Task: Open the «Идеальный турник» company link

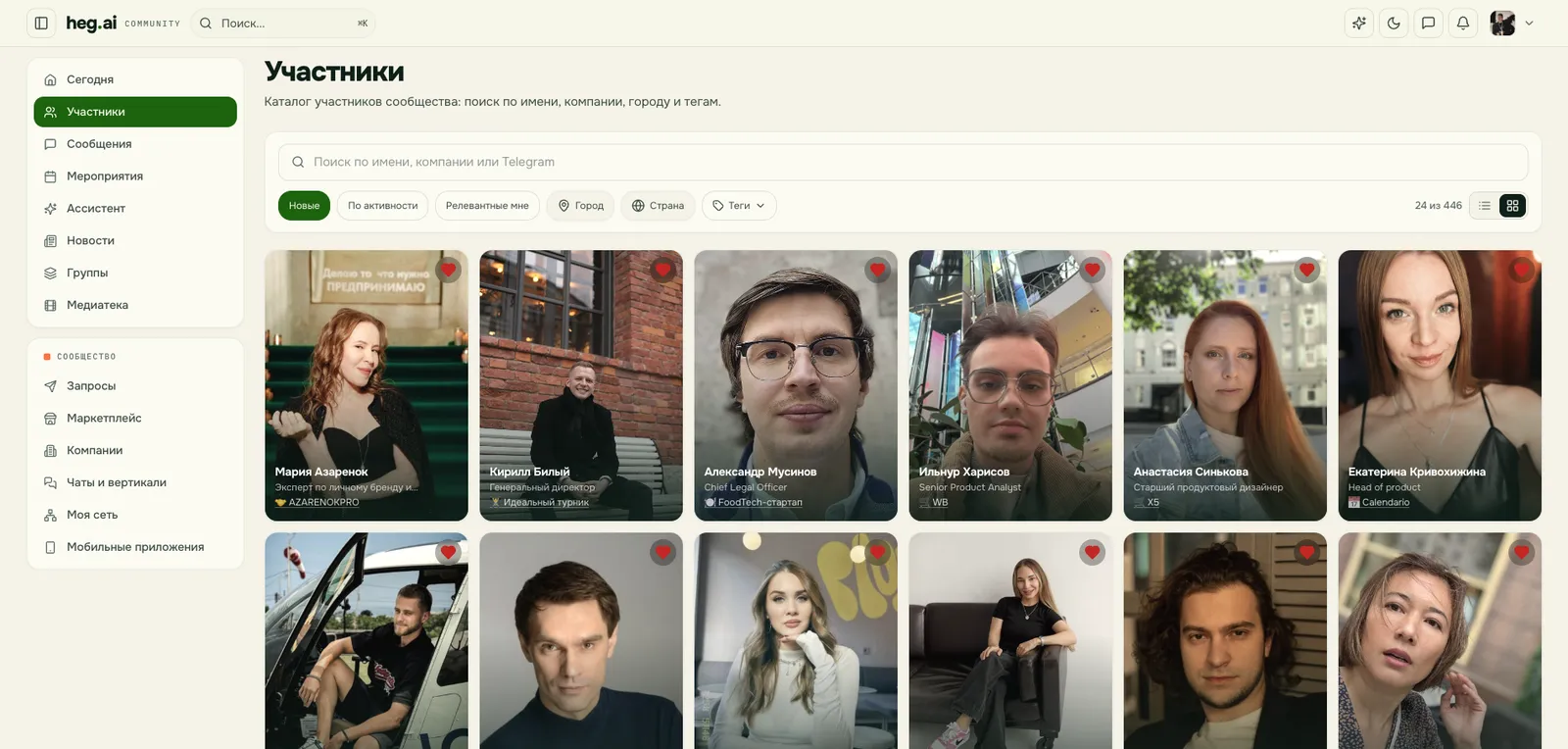Action: point(540,502)
